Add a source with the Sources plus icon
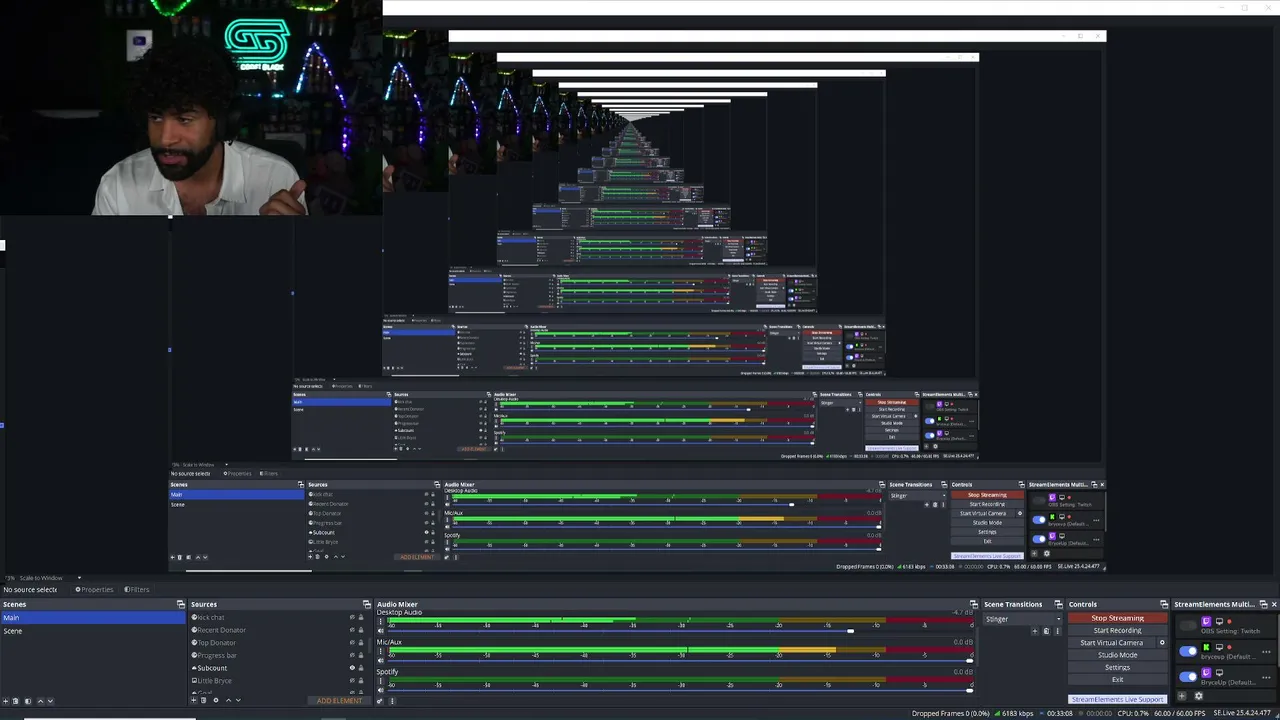The height and width of the screenshot is (720, 1280). 194,700
